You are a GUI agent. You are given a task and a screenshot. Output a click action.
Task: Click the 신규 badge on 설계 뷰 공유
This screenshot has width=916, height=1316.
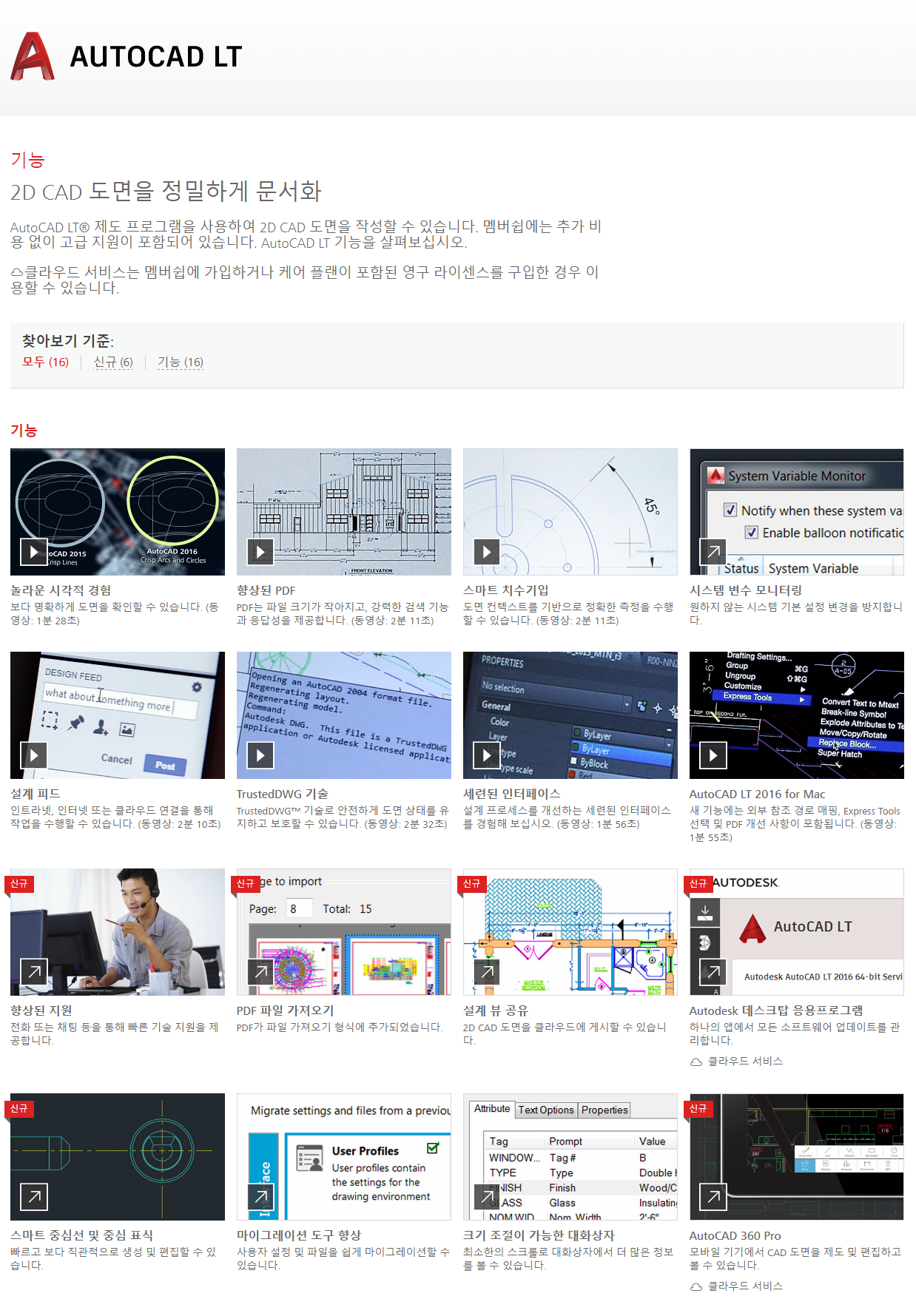tap(471, 883)
